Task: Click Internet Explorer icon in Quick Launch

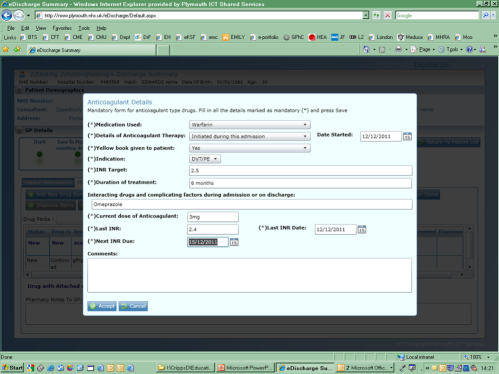Action: 51,368
